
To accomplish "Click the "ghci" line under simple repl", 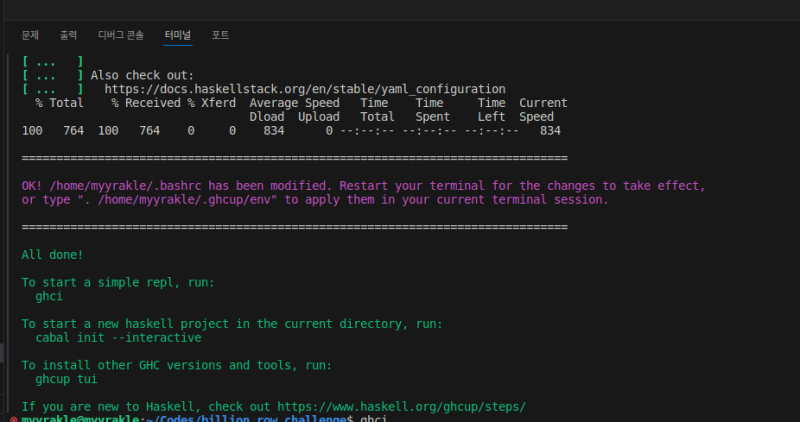I will [50, 297].
